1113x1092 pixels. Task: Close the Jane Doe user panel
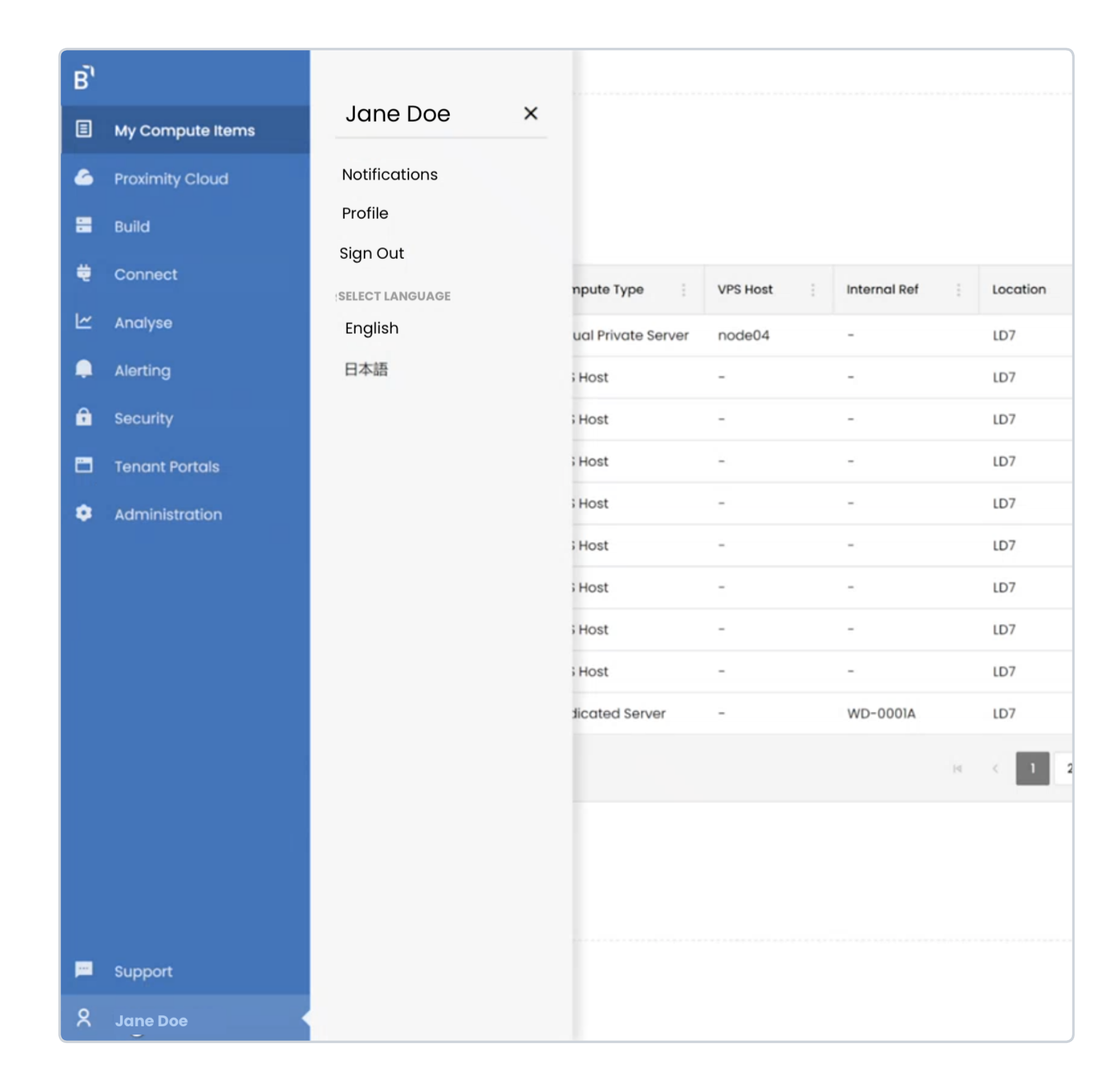tap(531, 114)
